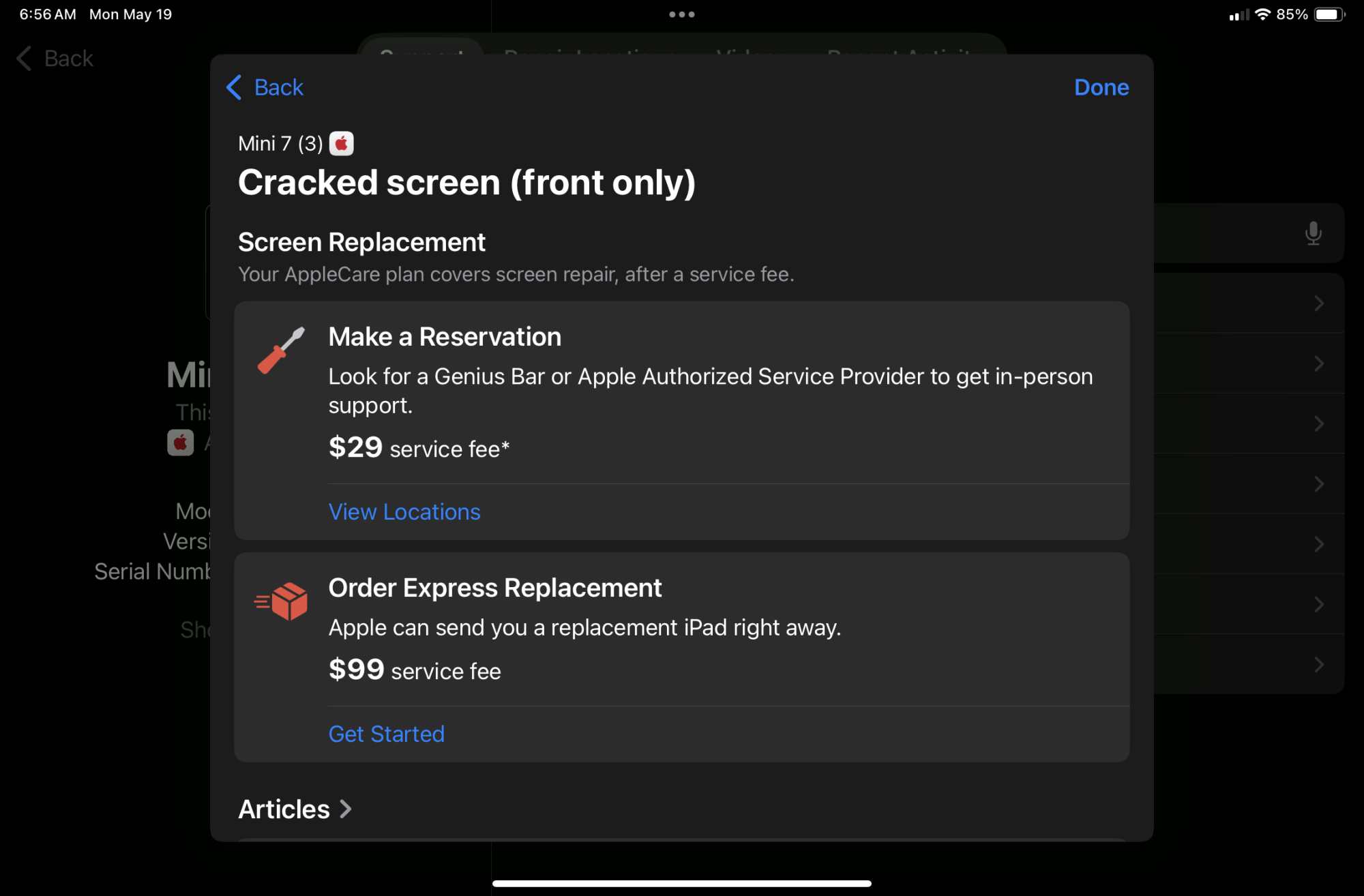
Task: Tap the AppleCare badge in the dimmed device panel
Action: [x=181, y=443]
